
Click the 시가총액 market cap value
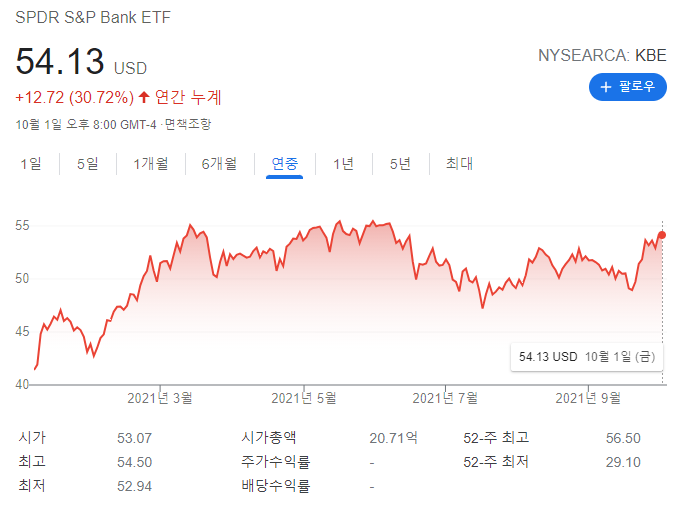pos(393,438)
